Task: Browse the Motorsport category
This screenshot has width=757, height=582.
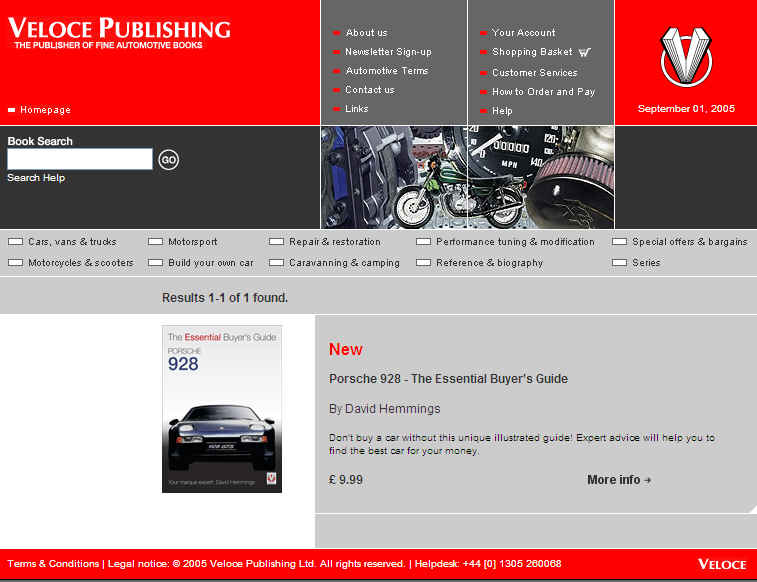Action: click(193, 241)
